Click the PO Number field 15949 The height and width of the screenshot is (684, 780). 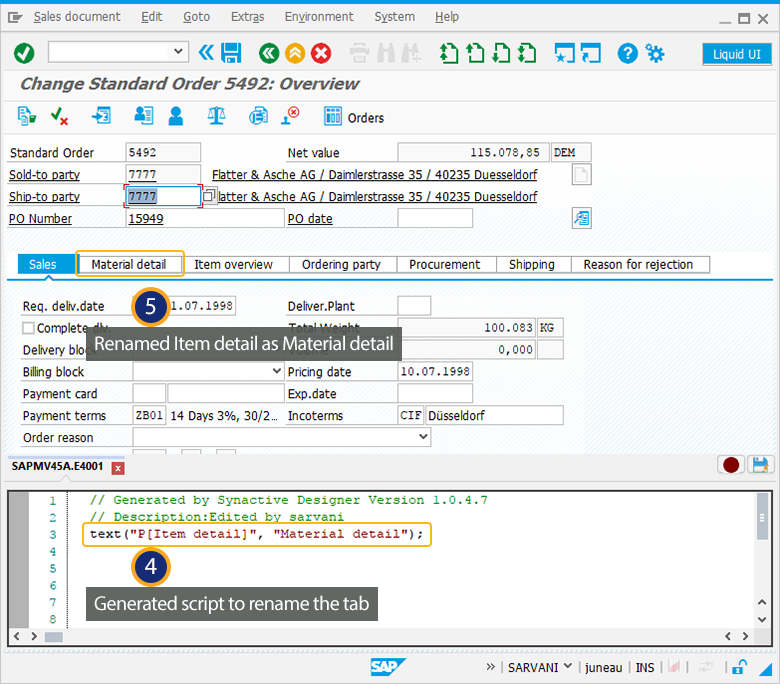point(204,218)
